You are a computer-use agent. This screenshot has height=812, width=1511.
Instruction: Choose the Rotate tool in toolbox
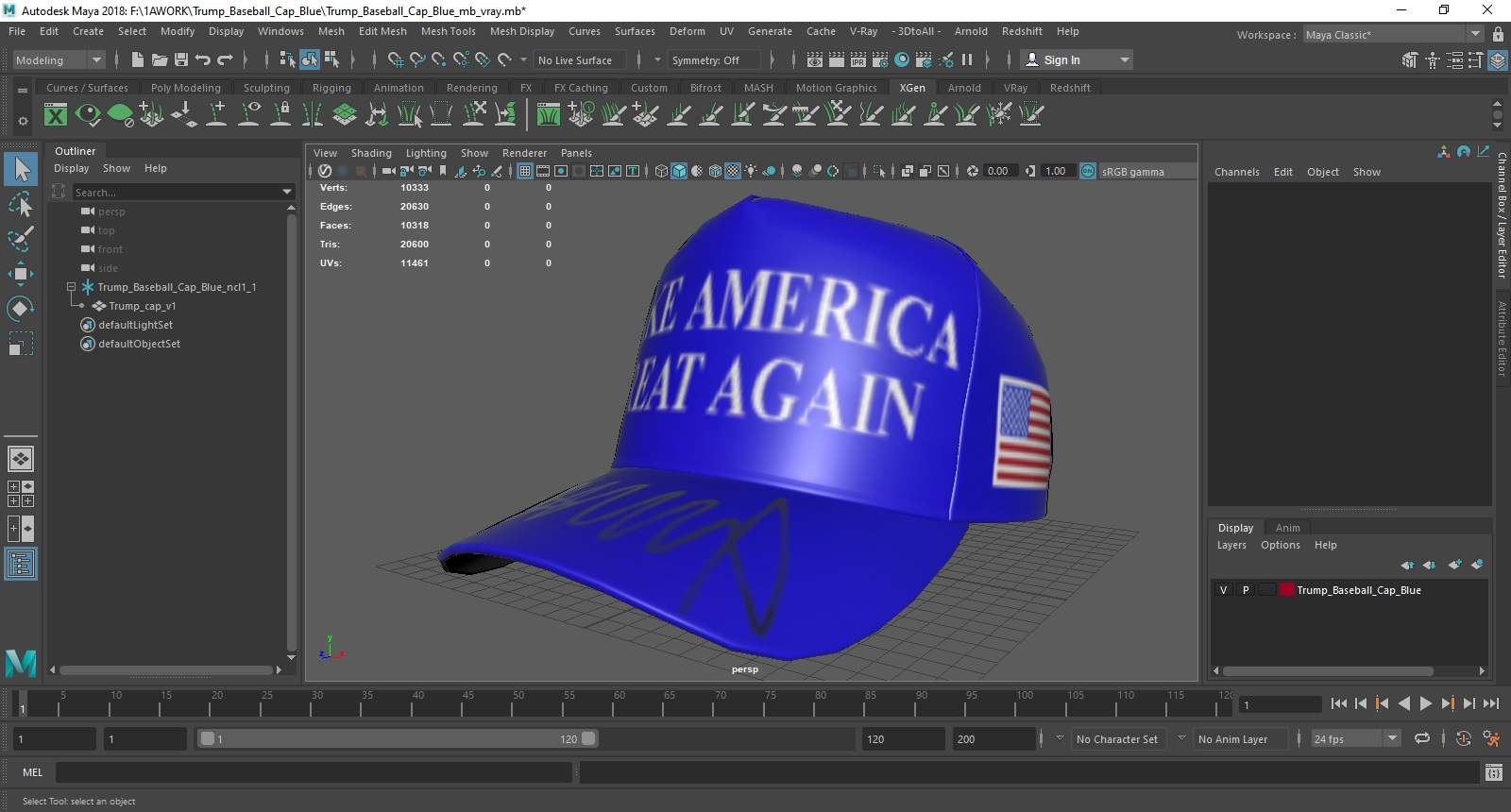[x=21, y=309]
